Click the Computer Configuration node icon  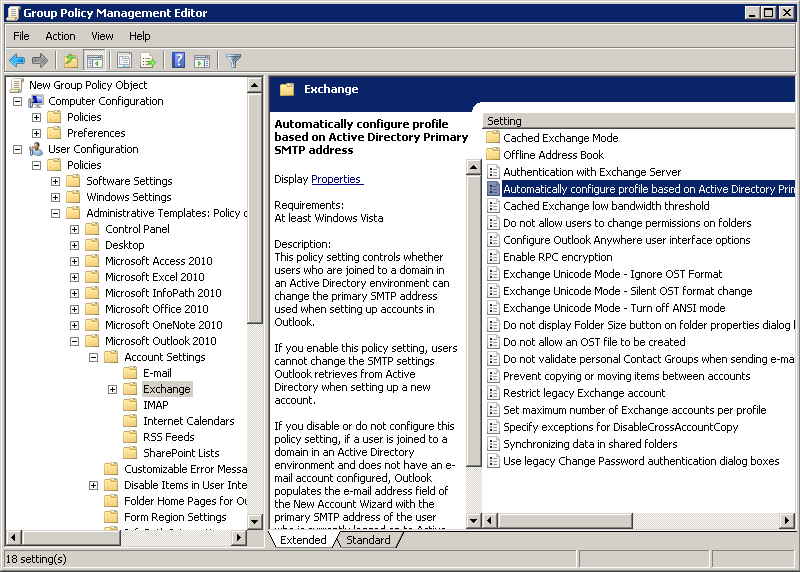[36, 101]
